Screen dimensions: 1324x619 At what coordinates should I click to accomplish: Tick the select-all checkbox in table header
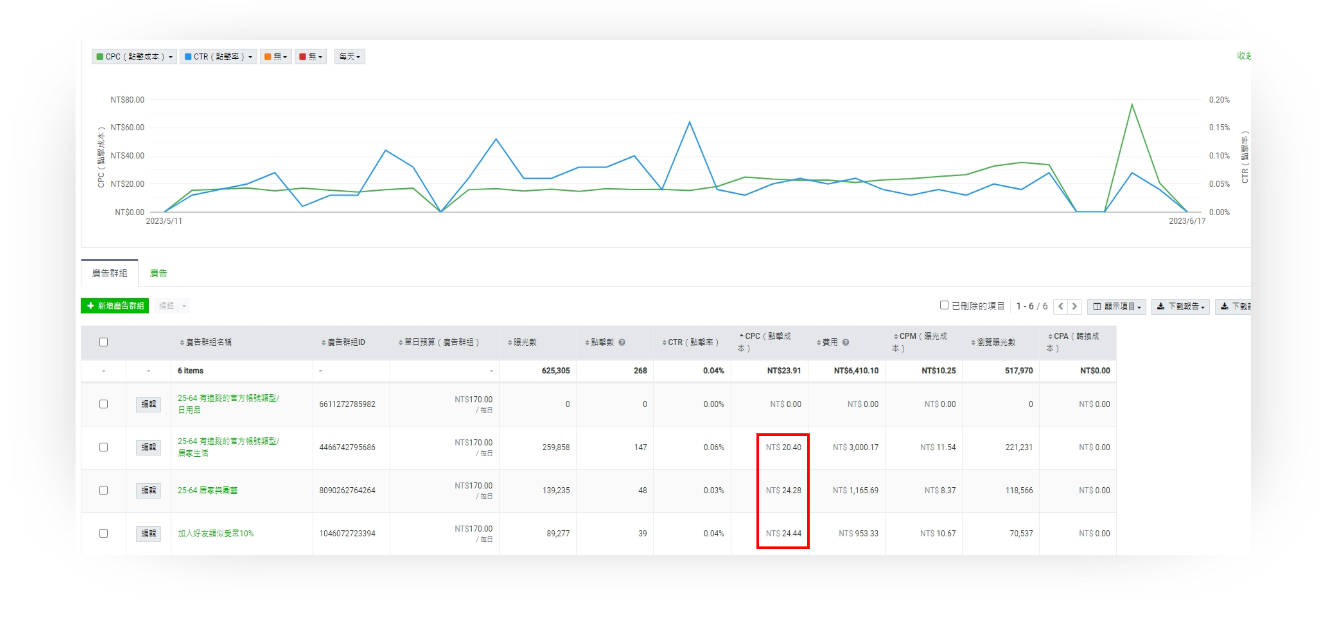[104, 342]
